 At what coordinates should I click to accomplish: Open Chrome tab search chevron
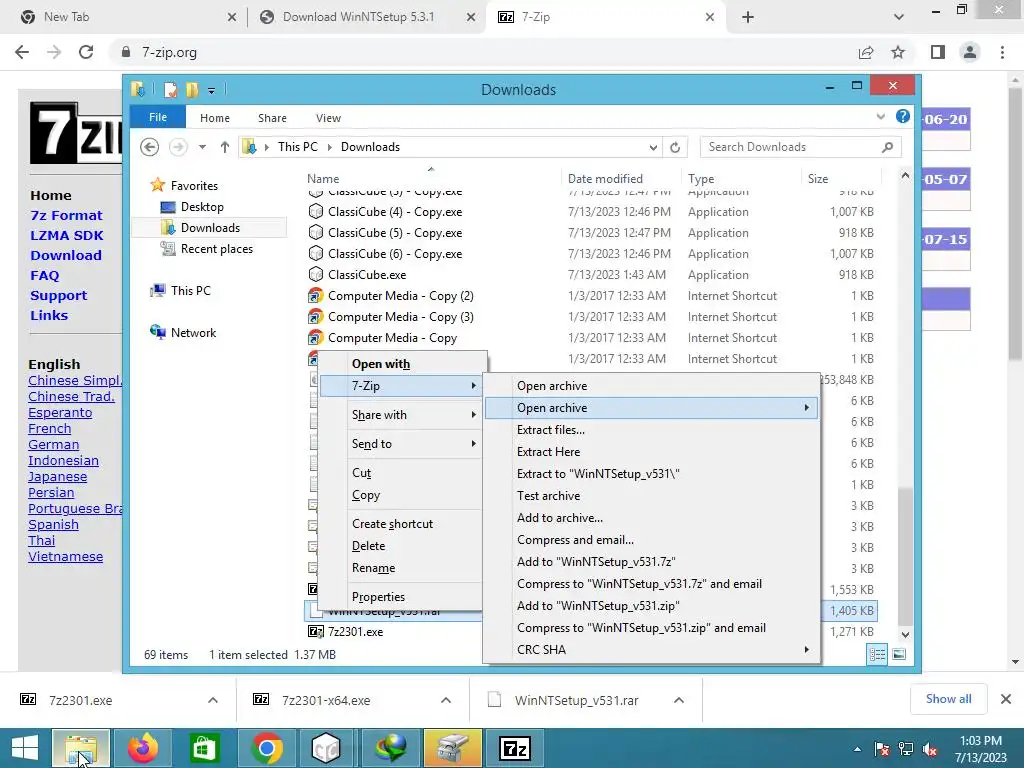point(899,17)
